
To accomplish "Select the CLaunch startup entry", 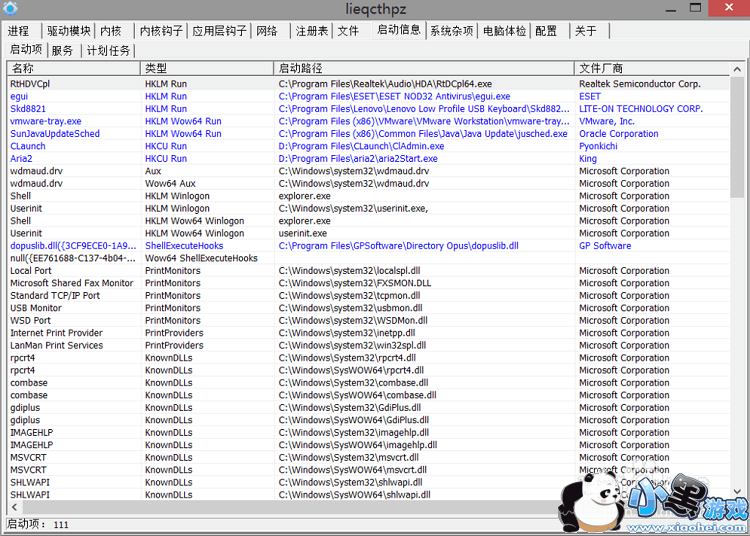I will point(368,146).
